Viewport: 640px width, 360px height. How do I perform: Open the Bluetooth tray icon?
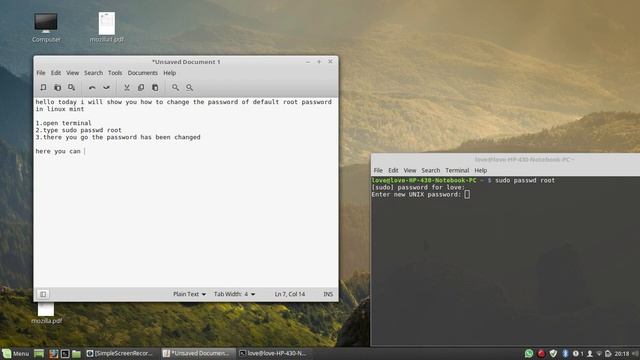[565, 353]
